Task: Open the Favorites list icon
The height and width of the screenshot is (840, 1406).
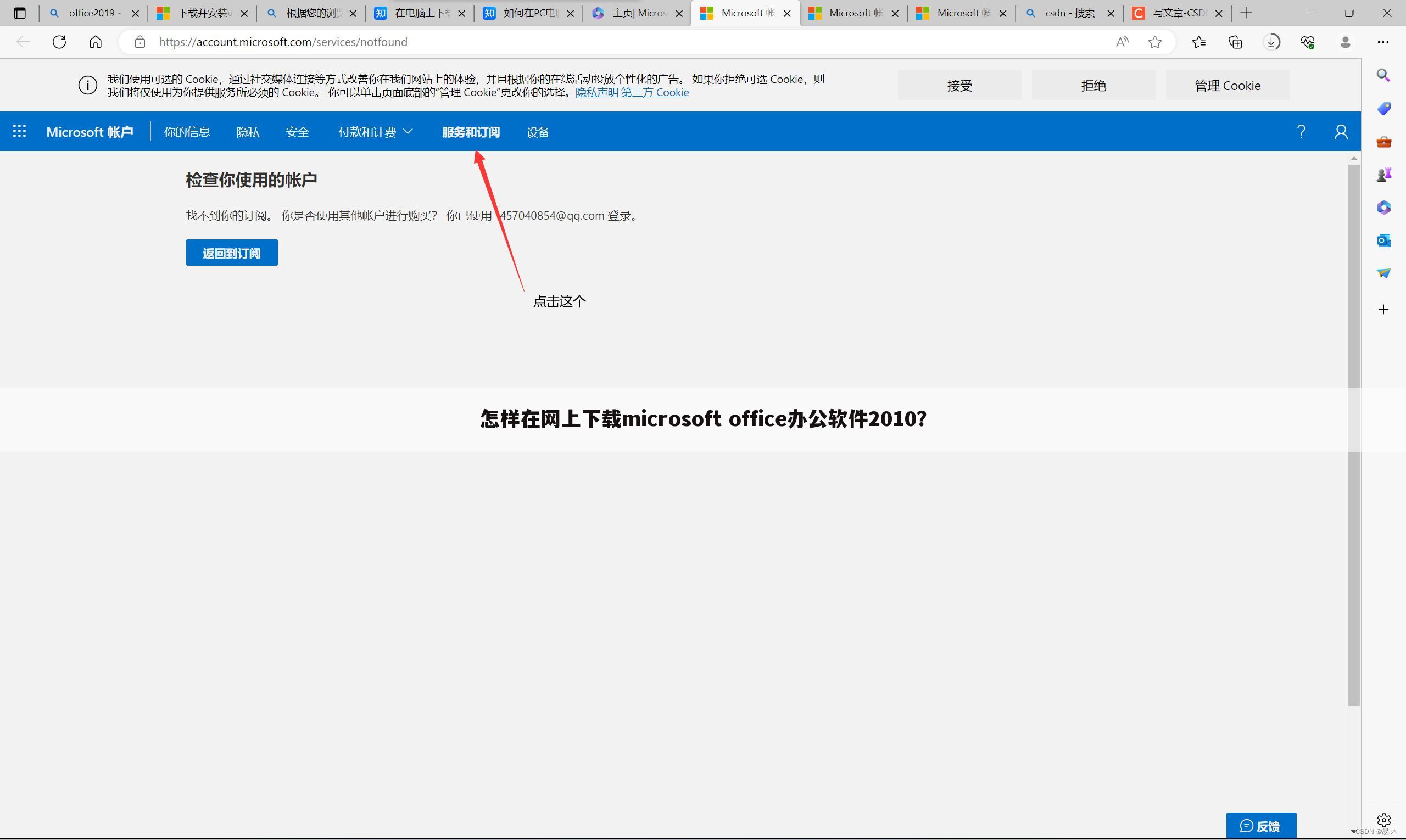Action: [x=1199, y=42]
